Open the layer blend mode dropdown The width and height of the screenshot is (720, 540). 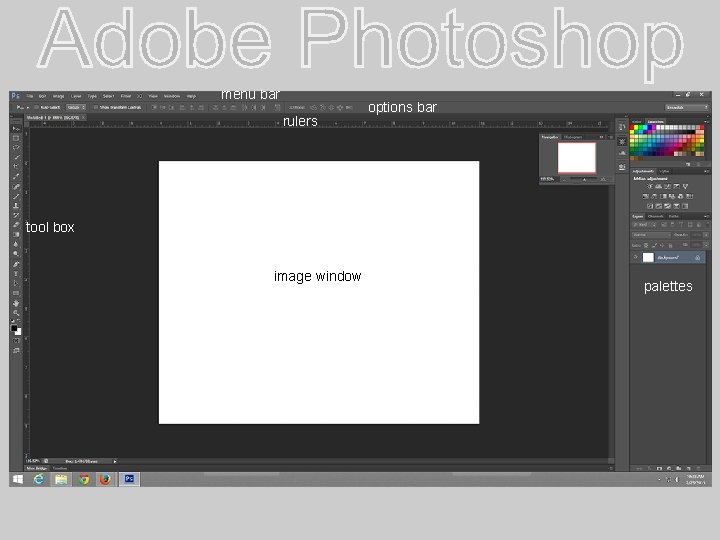[x=652, y=235]
